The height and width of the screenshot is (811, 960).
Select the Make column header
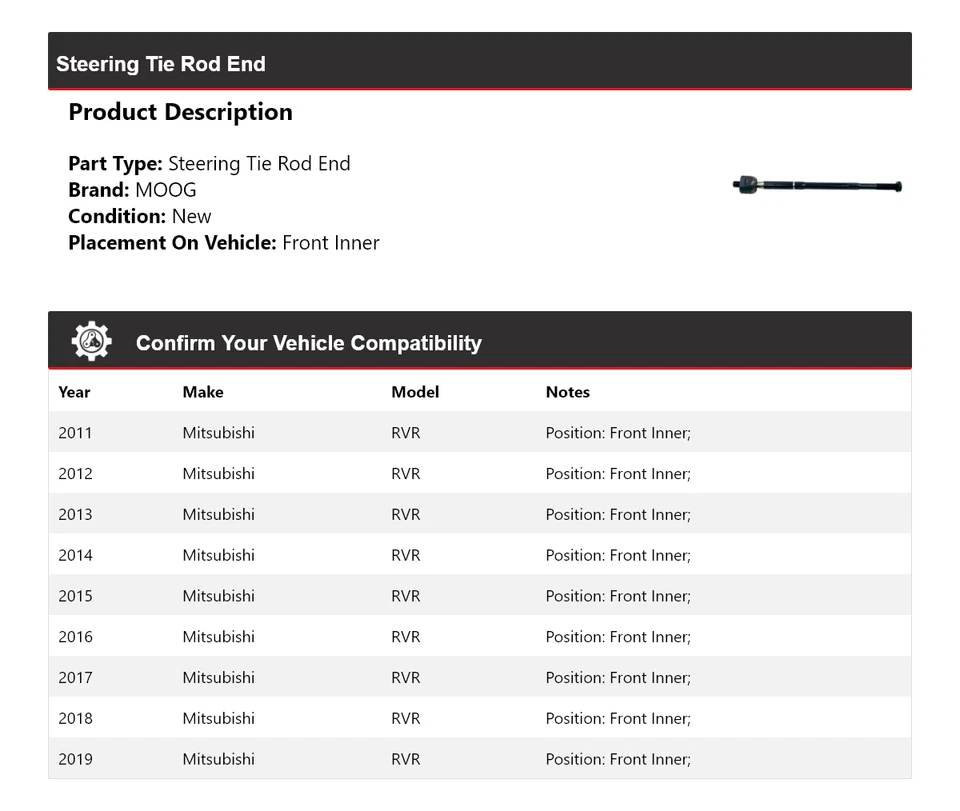point(203,392)
